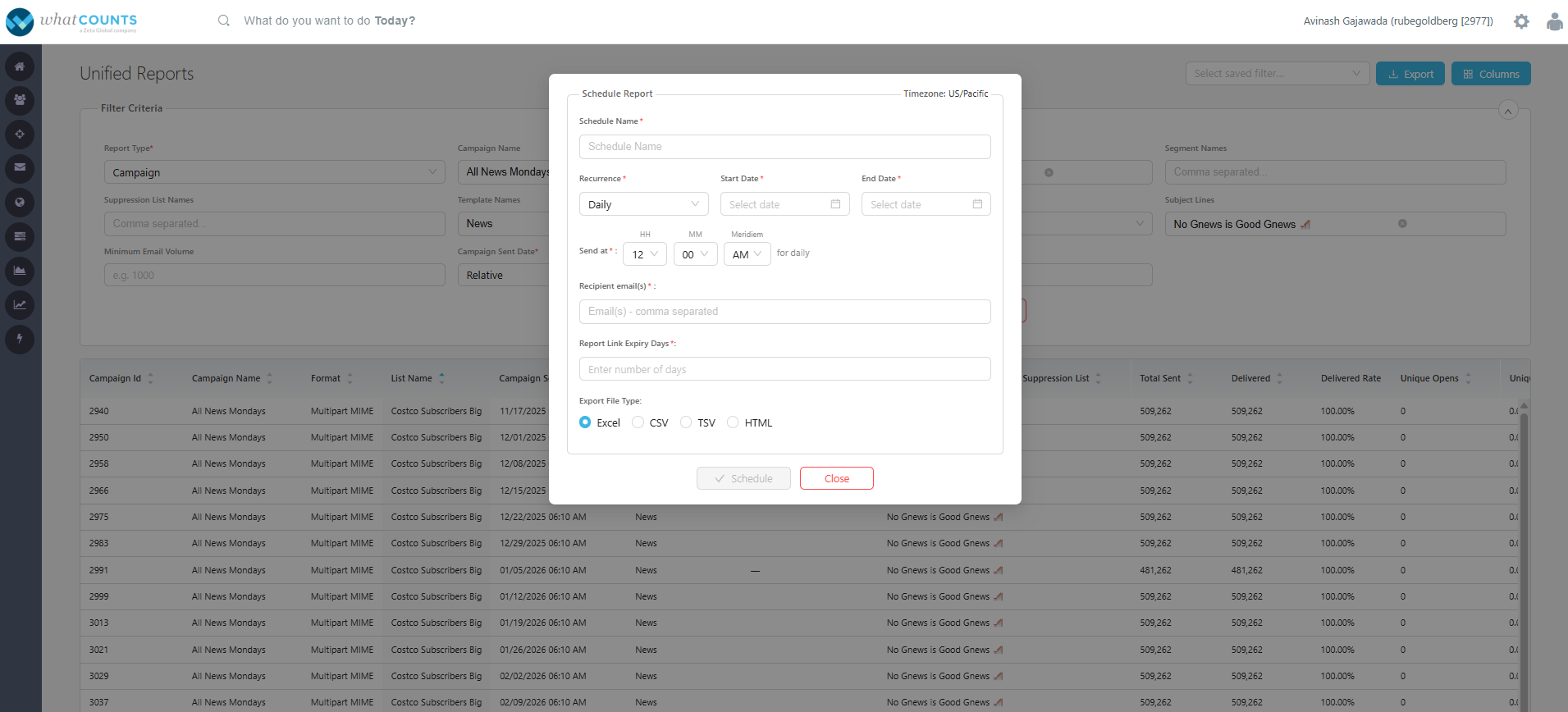Open the area chart icon in sidebar
The image size is (1568, 712).
click(20, 270)
